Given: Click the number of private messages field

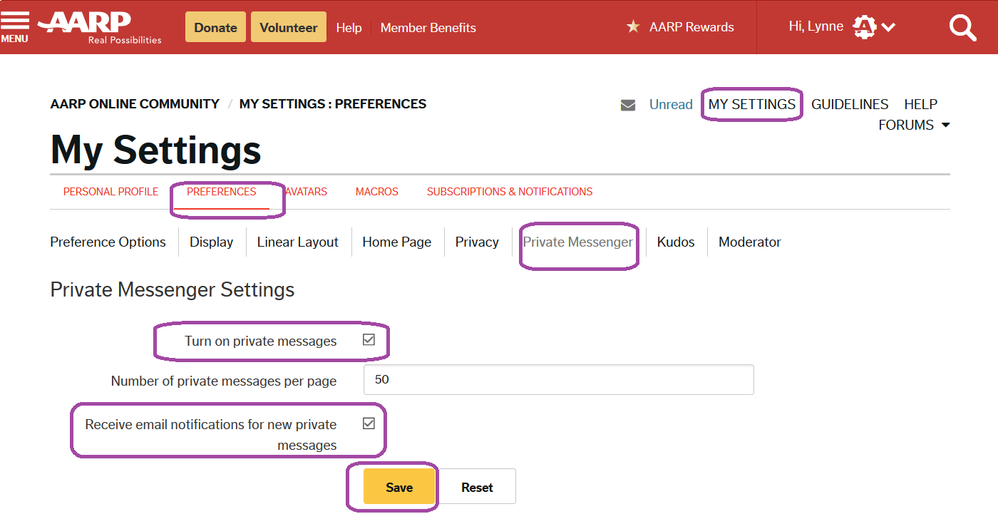Looking at the screenshot, I should 558,380.
